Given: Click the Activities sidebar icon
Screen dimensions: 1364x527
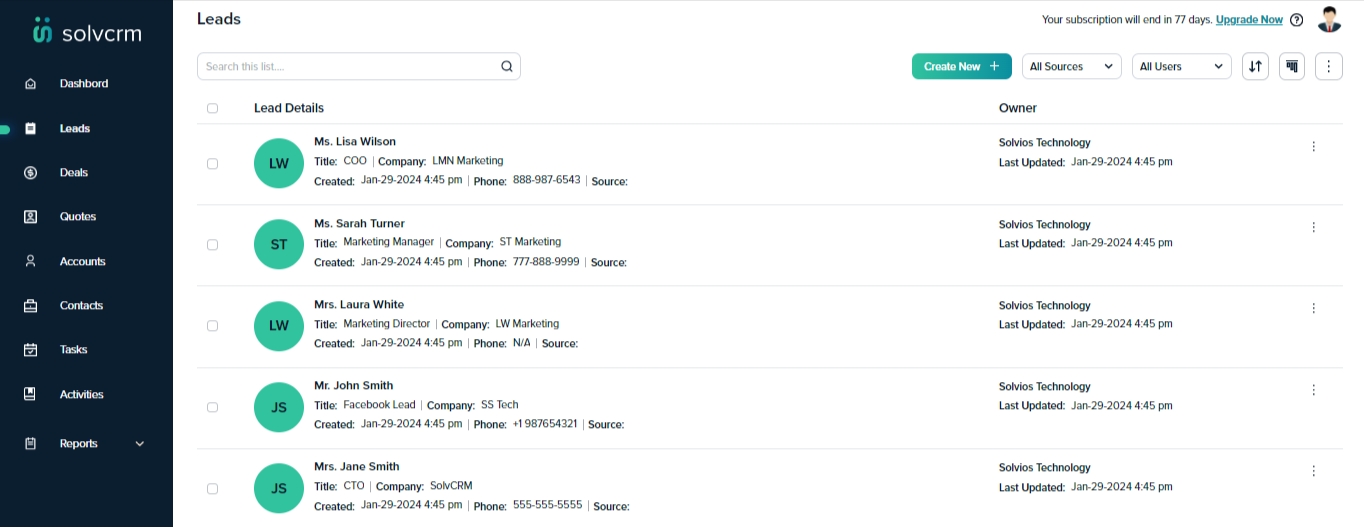Looking at the screenshot, I should tap(30, 395).
